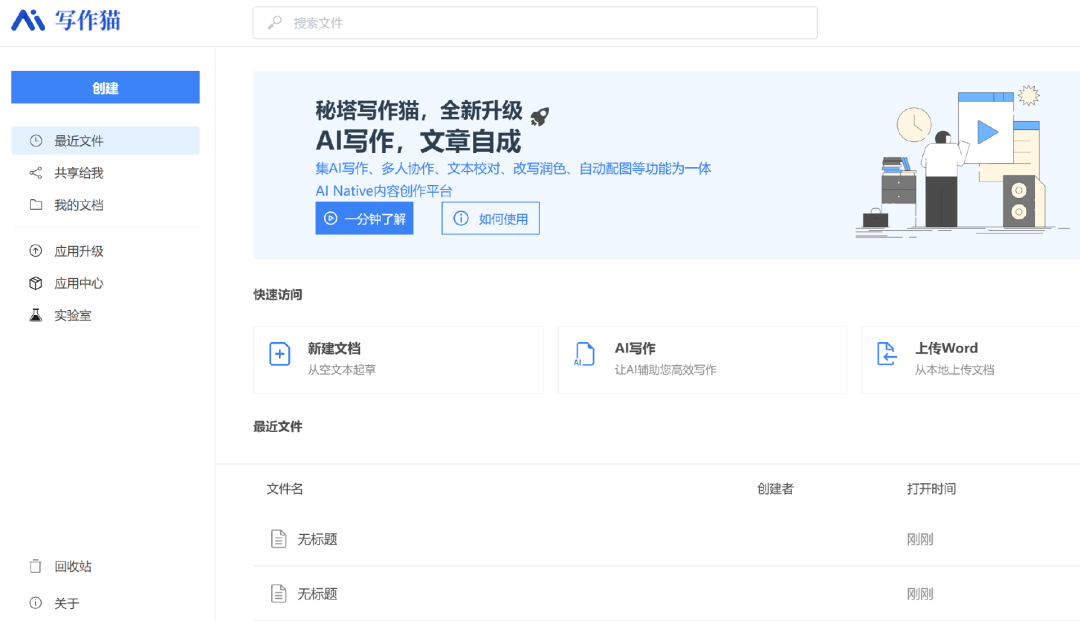Click the blue 创建 button

click(x=105, y=87)
